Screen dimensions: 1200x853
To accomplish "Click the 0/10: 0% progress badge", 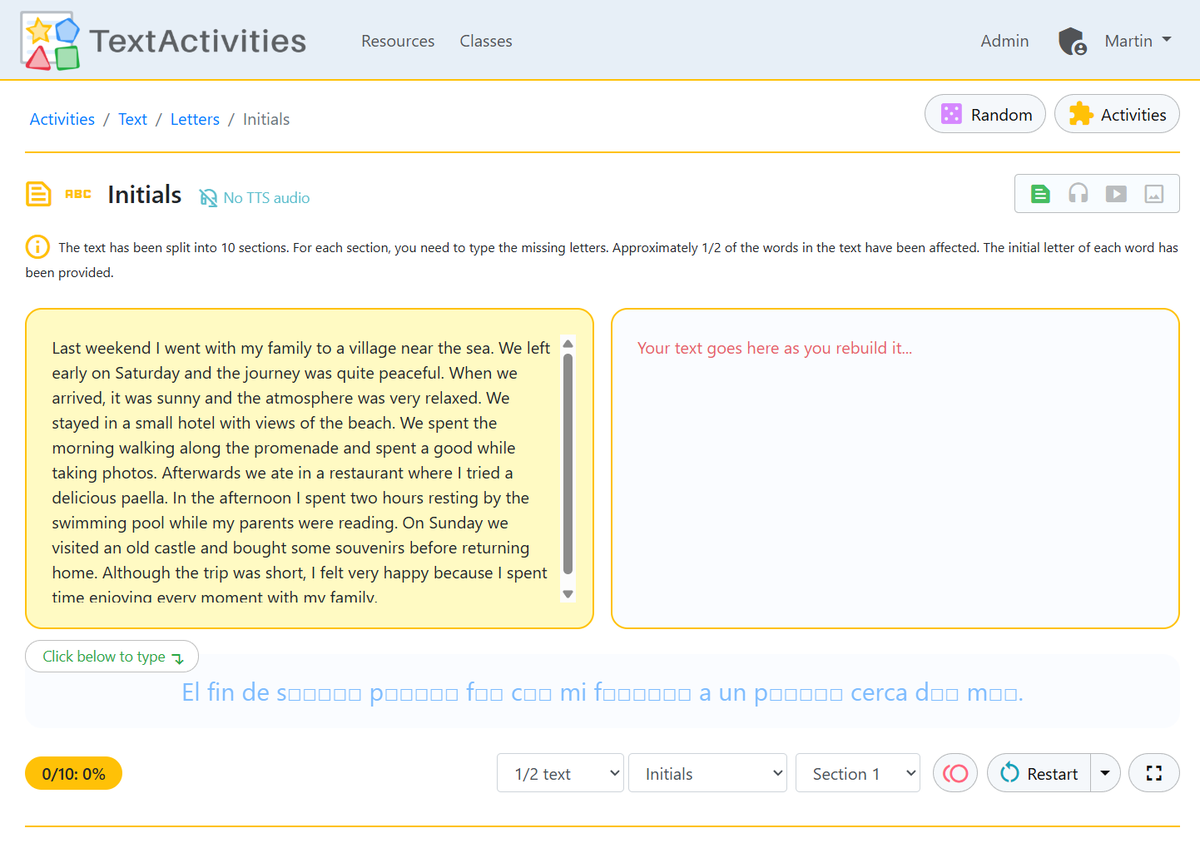I will [x=73, y=774].
